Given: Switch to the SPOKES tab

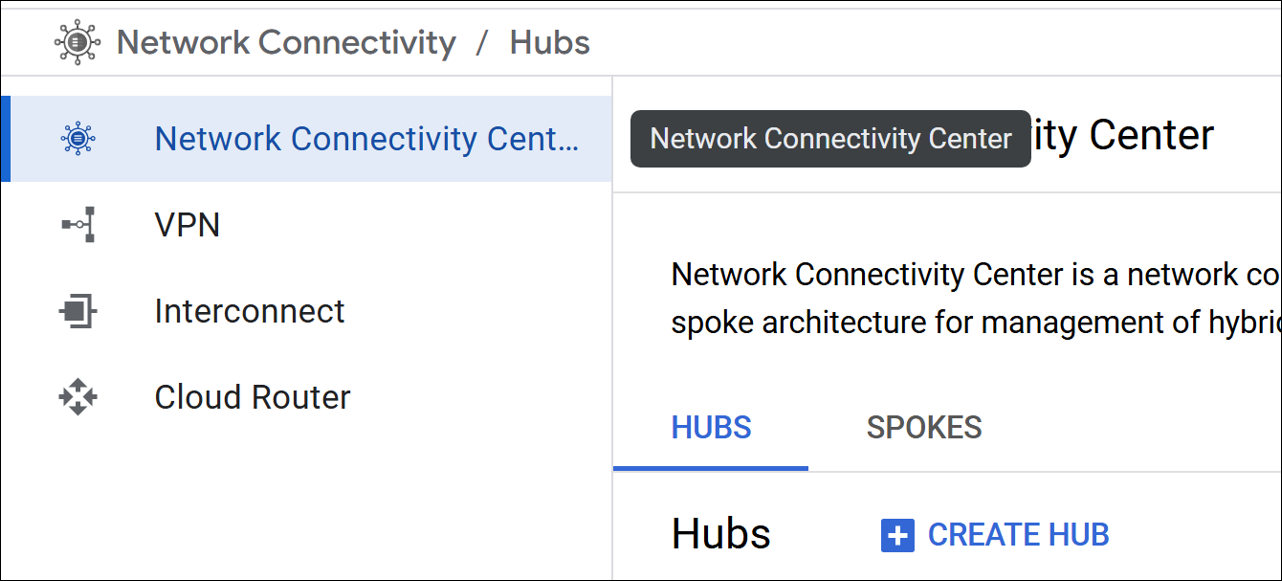Looking at the screenshot, I should click(923, 427).
